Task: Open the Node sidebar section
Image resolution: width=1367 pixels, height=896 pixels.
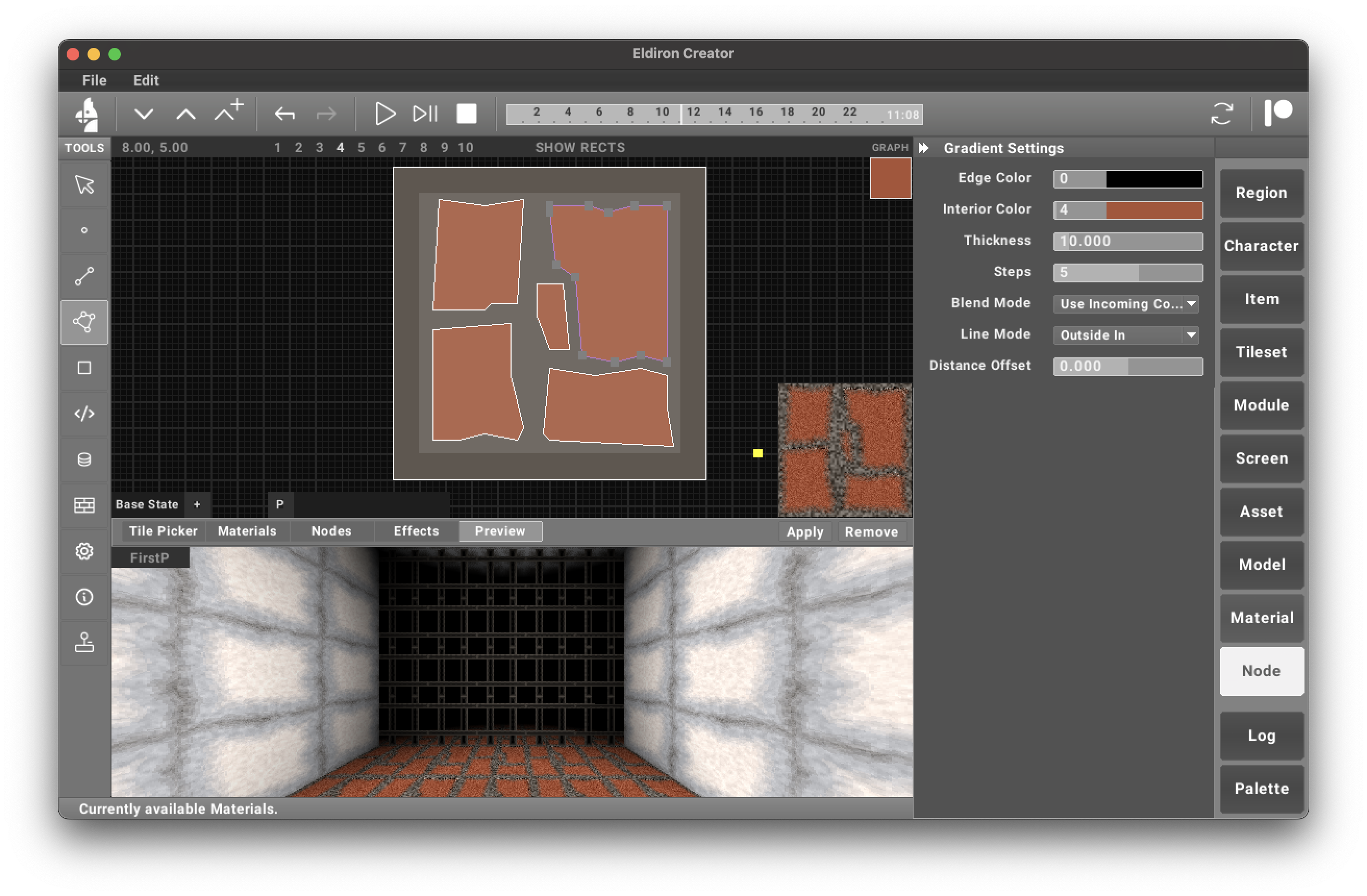Action: tap(1261, 671)
